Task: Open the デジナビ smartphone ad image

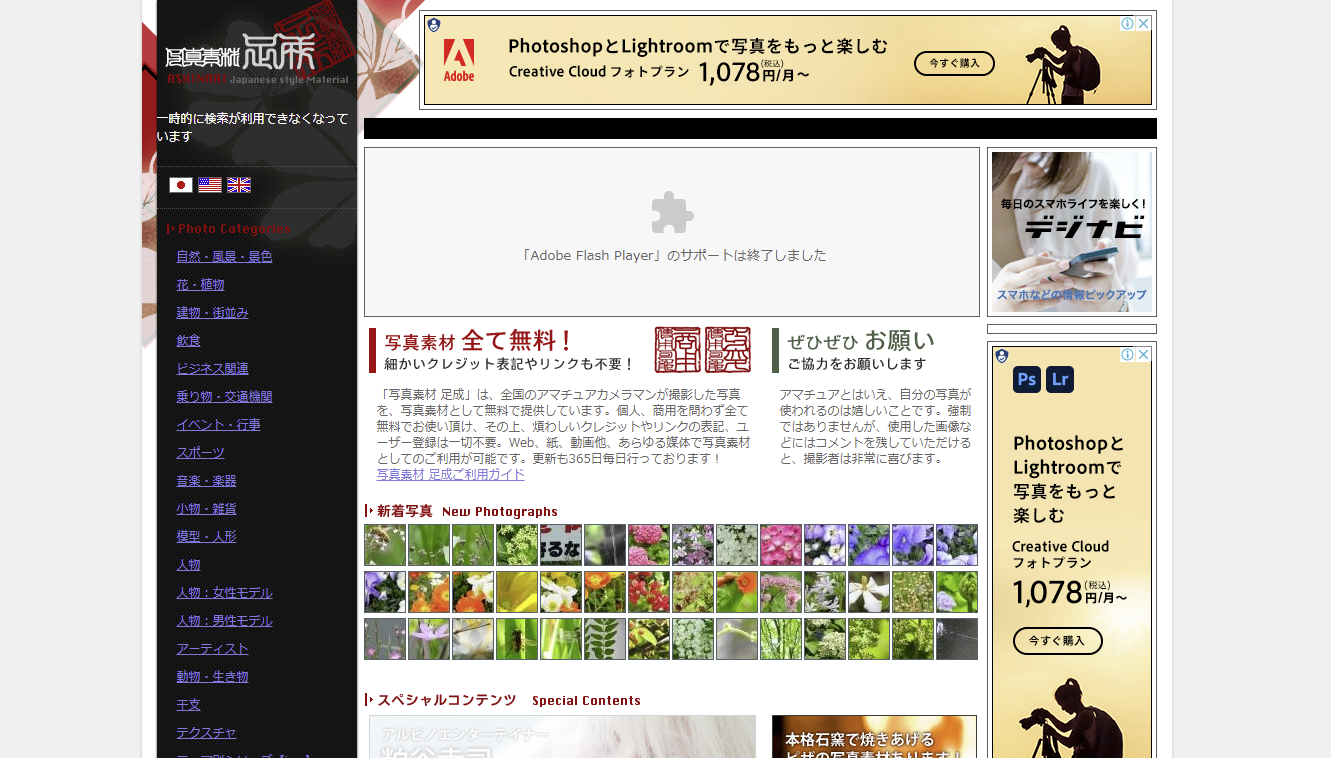Action: 1071,232
